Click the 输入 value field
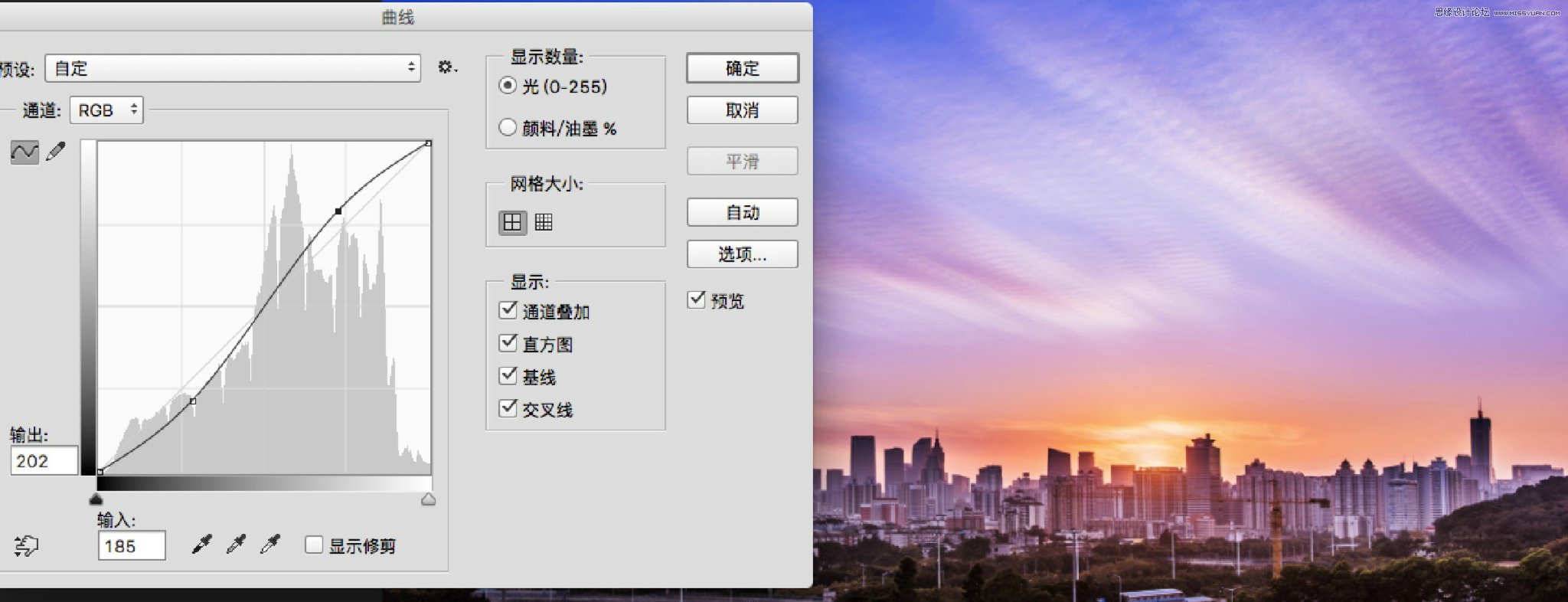This screenshot has height=602, width=1568. 131,546
